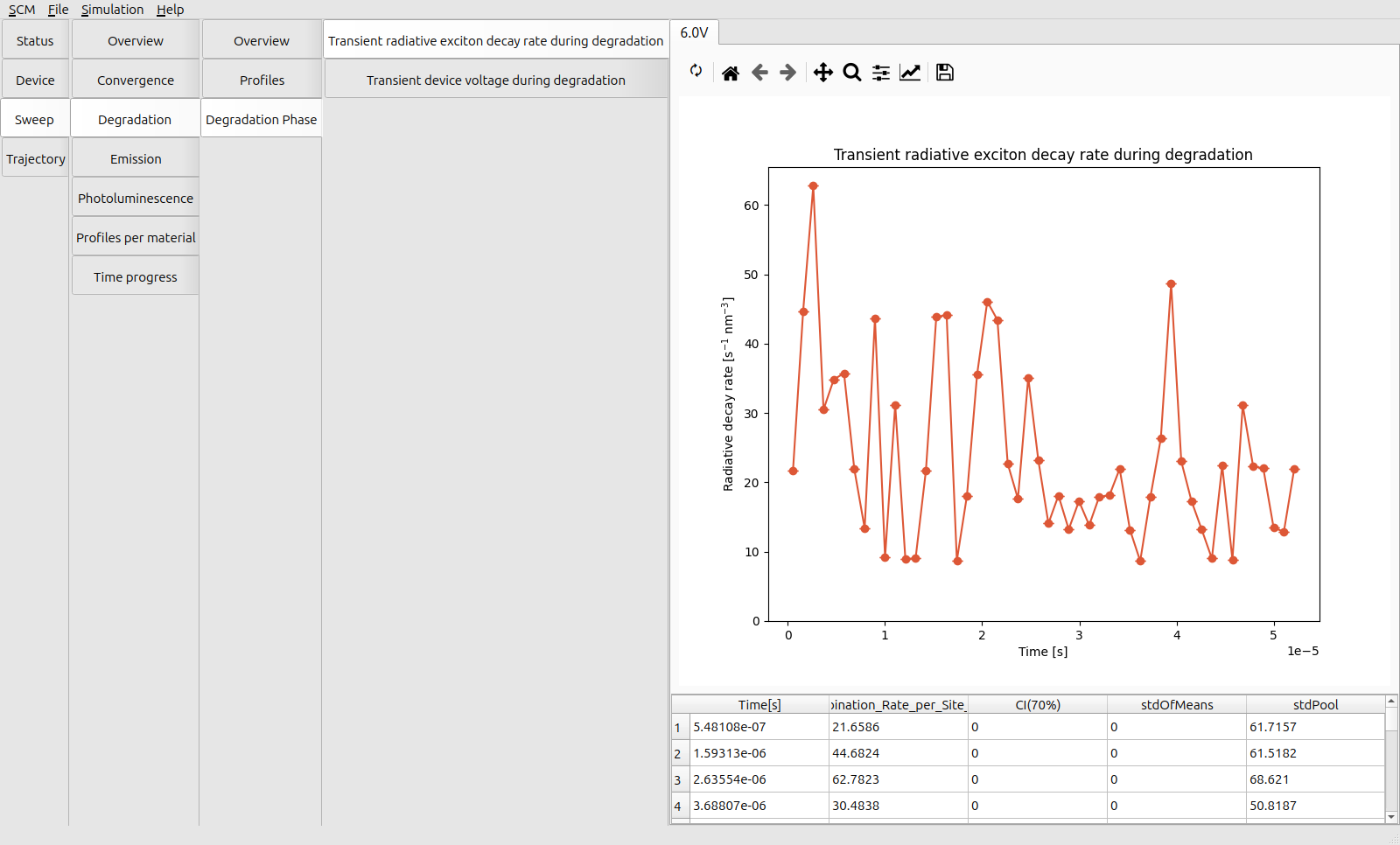Open the Trajectory tab
The height and width of the screenshot is (845, 1400).
coord(36,159)
